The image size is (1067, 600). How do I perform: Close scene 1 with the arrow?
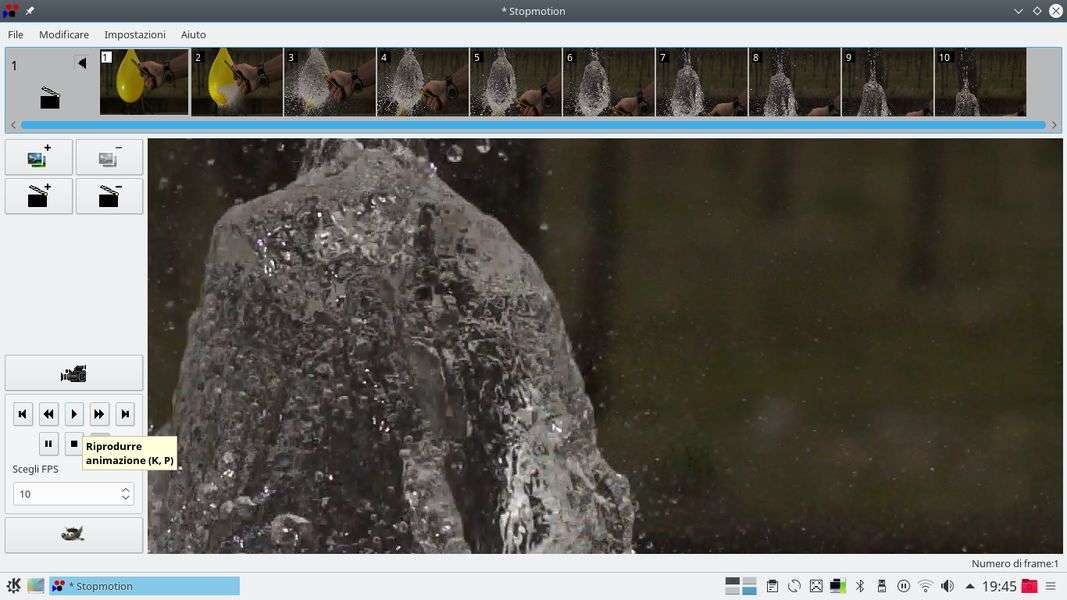(x=82, y=63)
